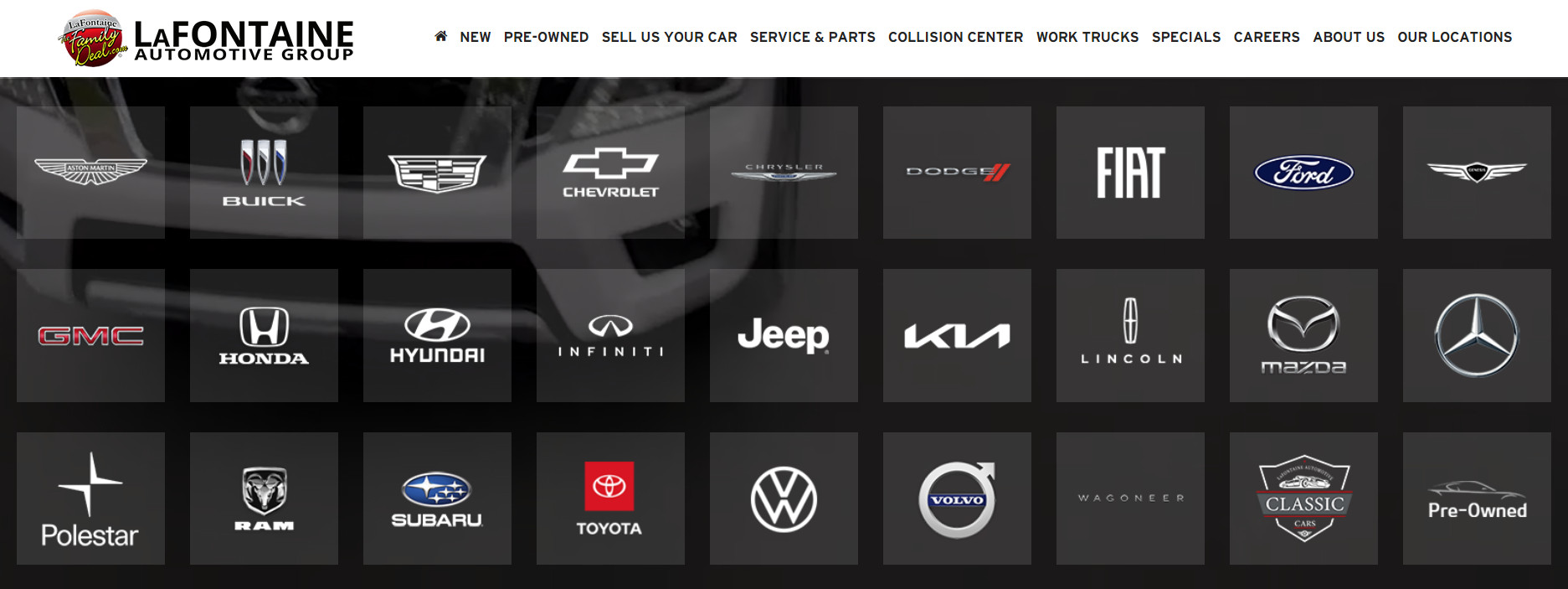
Task: Open the Polestar brand tile
Action: (x=90, y=499)
